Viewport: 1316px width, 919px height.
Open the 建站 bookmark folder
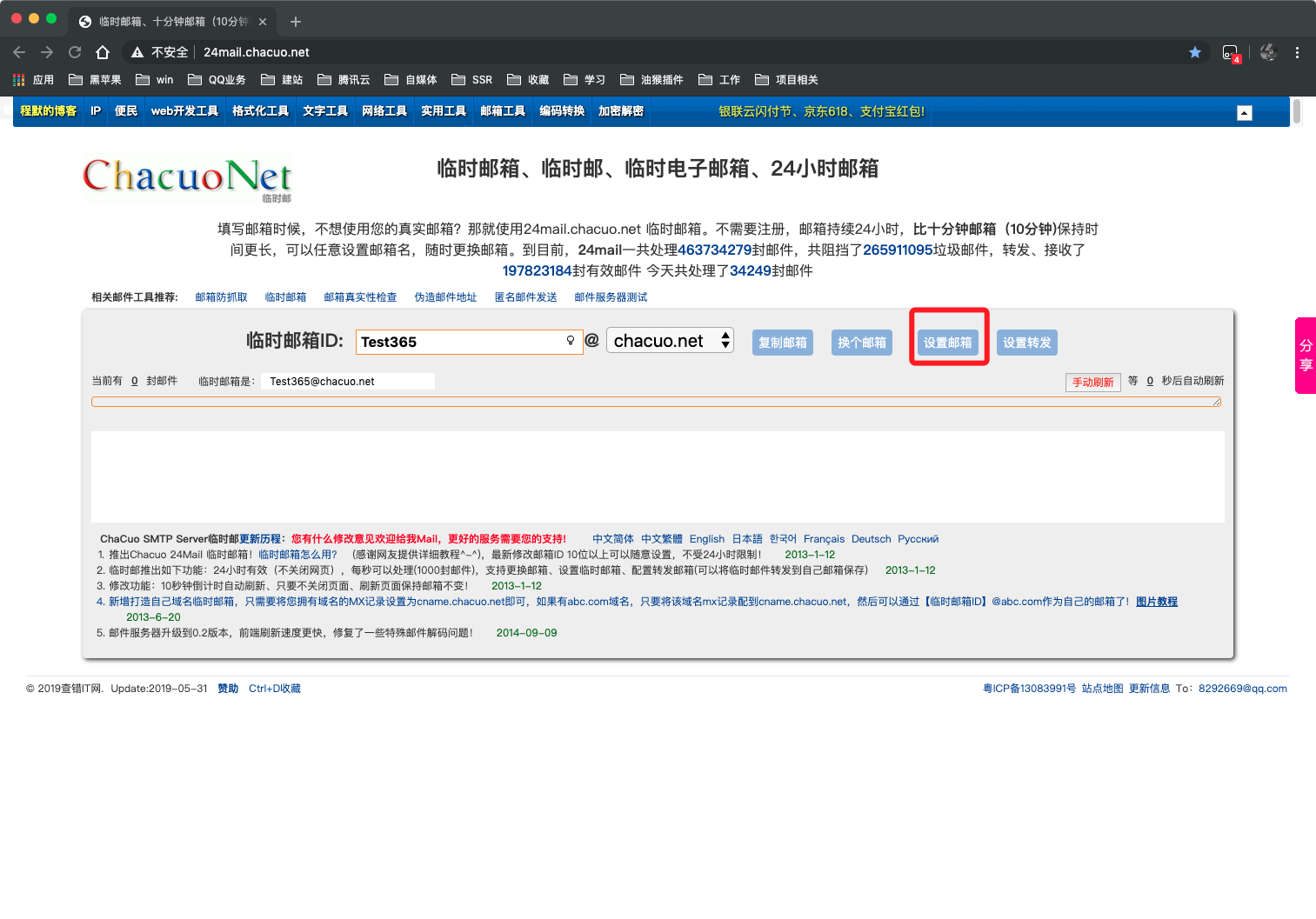pos(282,80)
